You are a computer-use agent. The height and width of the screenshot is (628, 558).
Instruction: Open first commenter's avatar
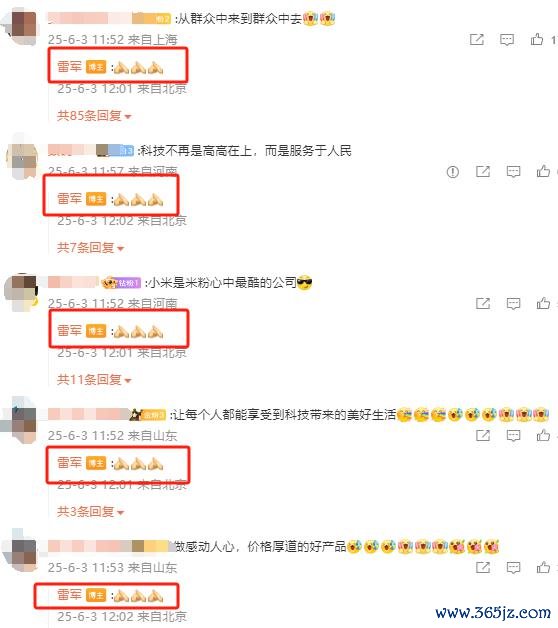coord(22,26)
